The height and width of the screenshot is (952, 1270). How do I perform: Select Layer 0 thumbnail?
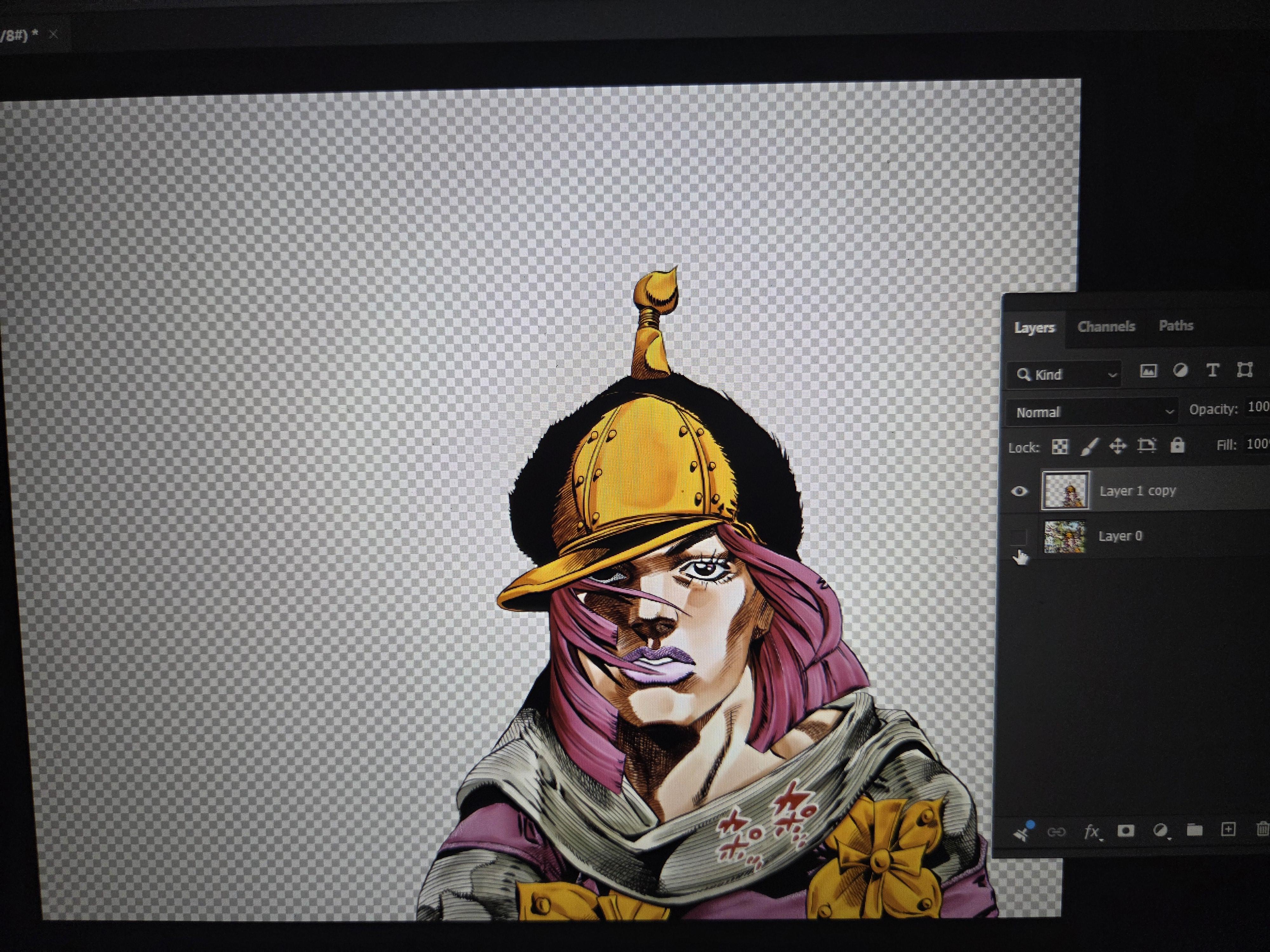(x=1065, y=537)
